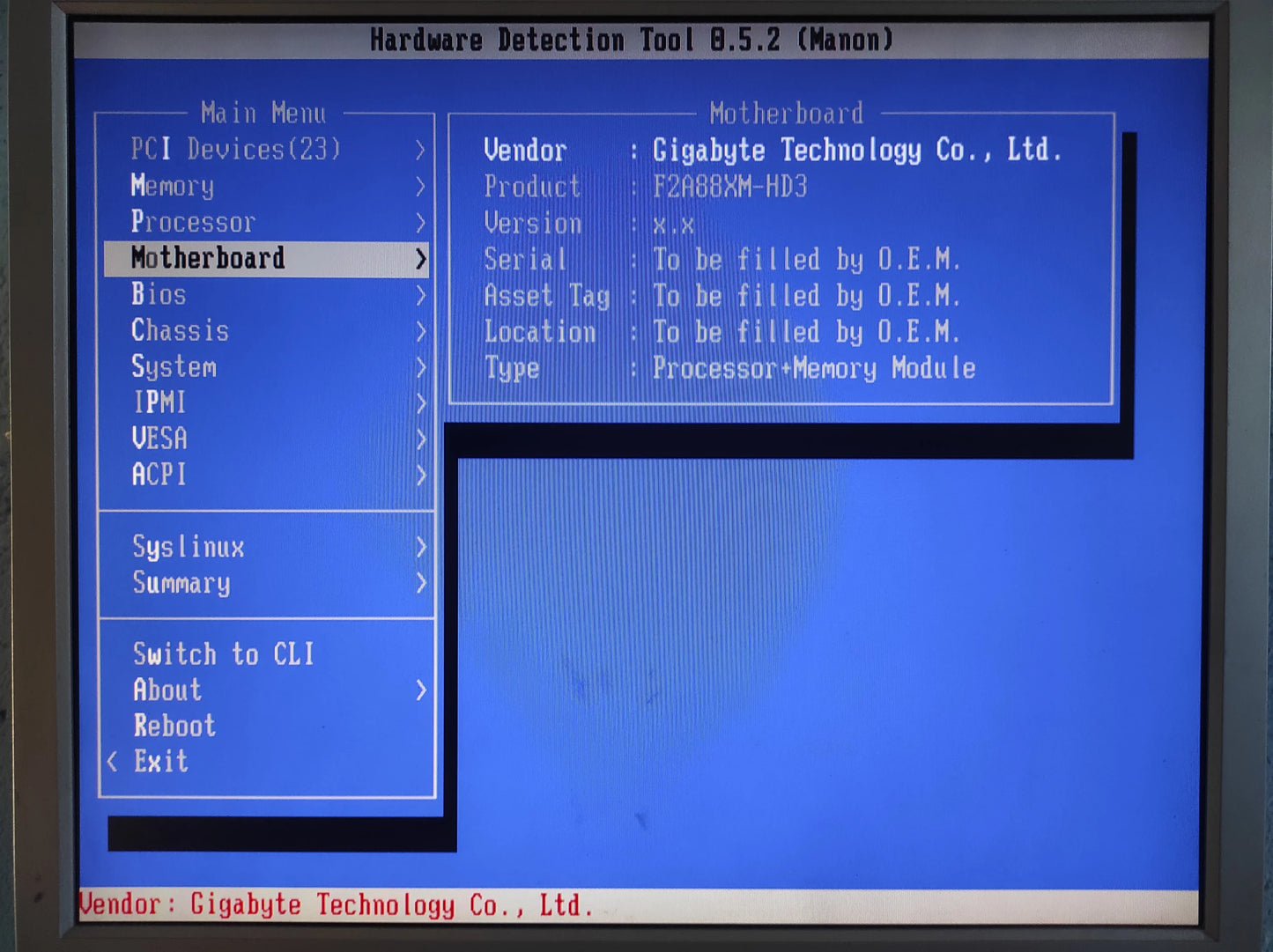Select the ACPI menu item
This screenshot has width=1273, height=952.
pyautogui.click(x=266, y=475)
